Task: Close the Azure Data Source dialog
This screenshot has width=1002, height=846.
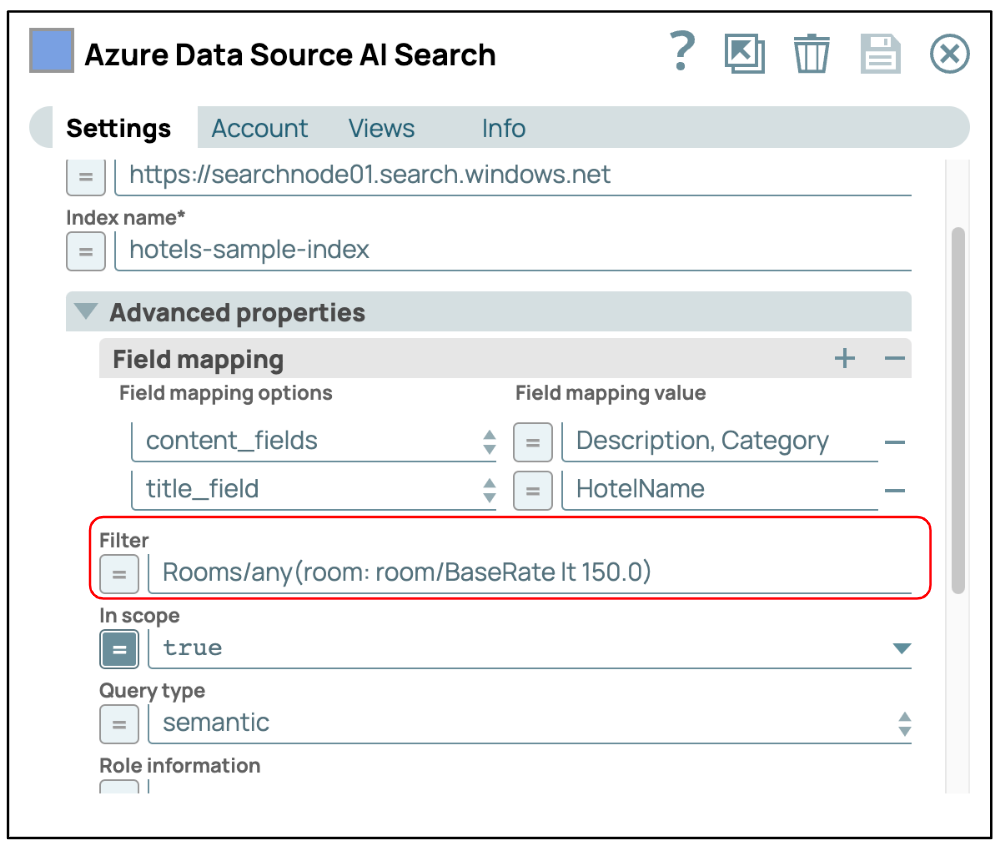Action: coord(949,53)
